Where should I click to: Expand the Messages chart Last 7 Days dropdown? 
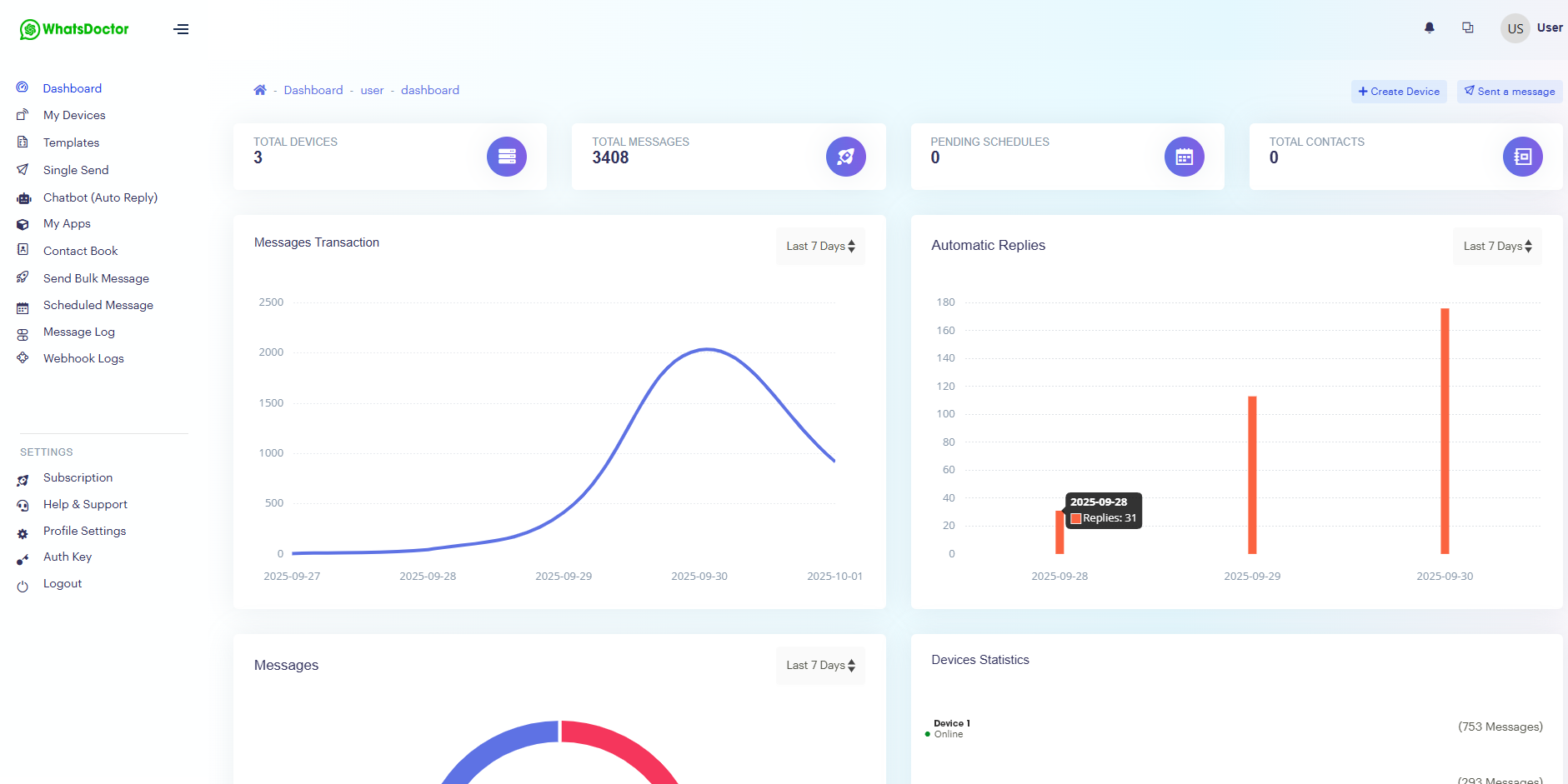(820, 666)
